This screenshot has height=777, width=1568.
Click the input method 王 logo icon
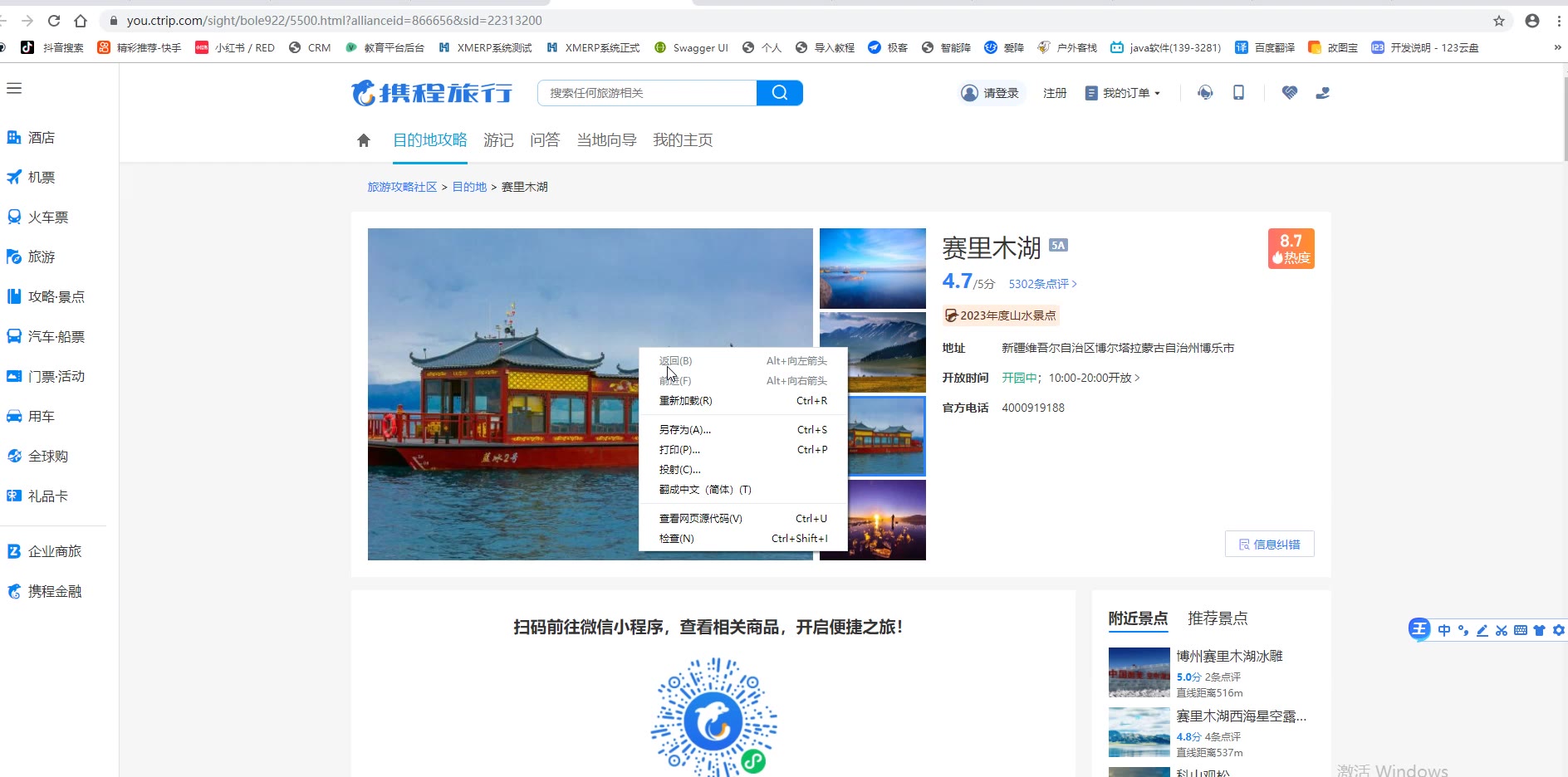tap(1419, 629)
